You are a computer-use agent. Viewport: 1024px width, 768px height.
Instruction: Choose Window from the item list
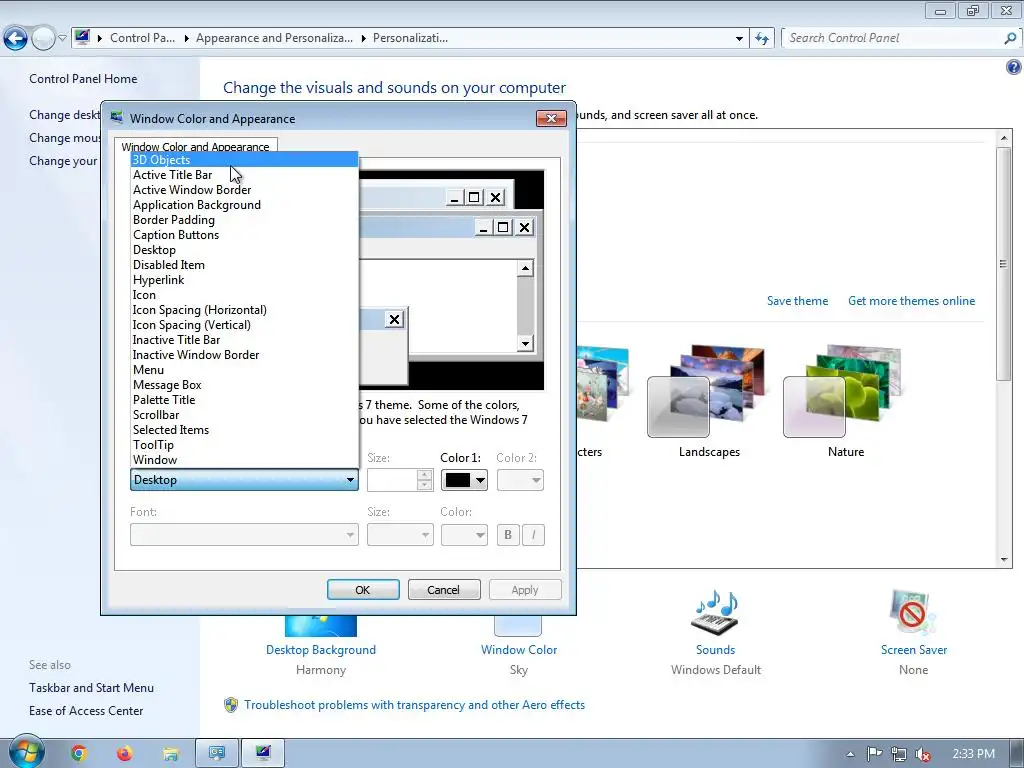(x=244, y=460)
